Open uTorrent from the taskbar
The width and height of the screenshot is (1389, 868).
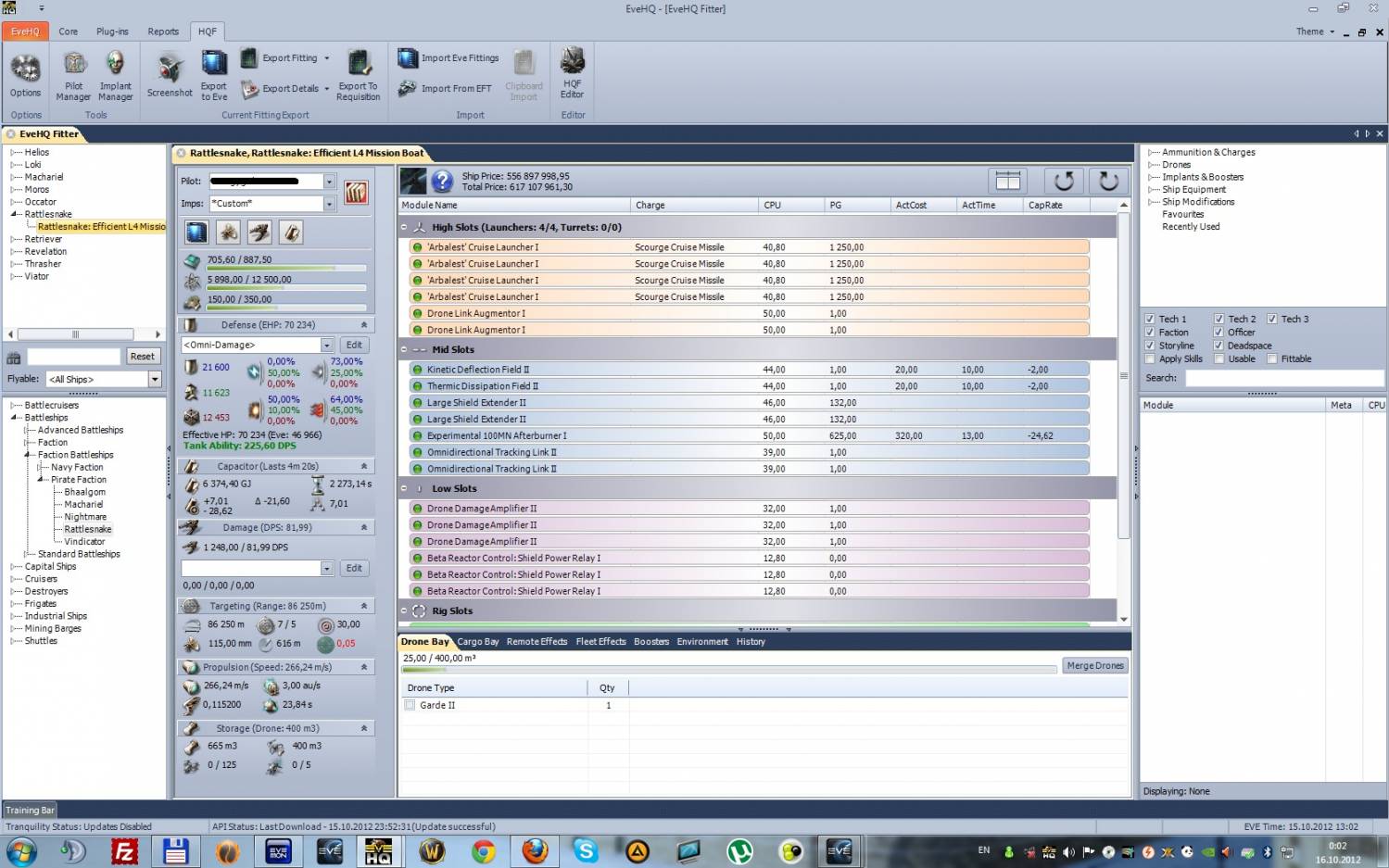click(739, 851)
